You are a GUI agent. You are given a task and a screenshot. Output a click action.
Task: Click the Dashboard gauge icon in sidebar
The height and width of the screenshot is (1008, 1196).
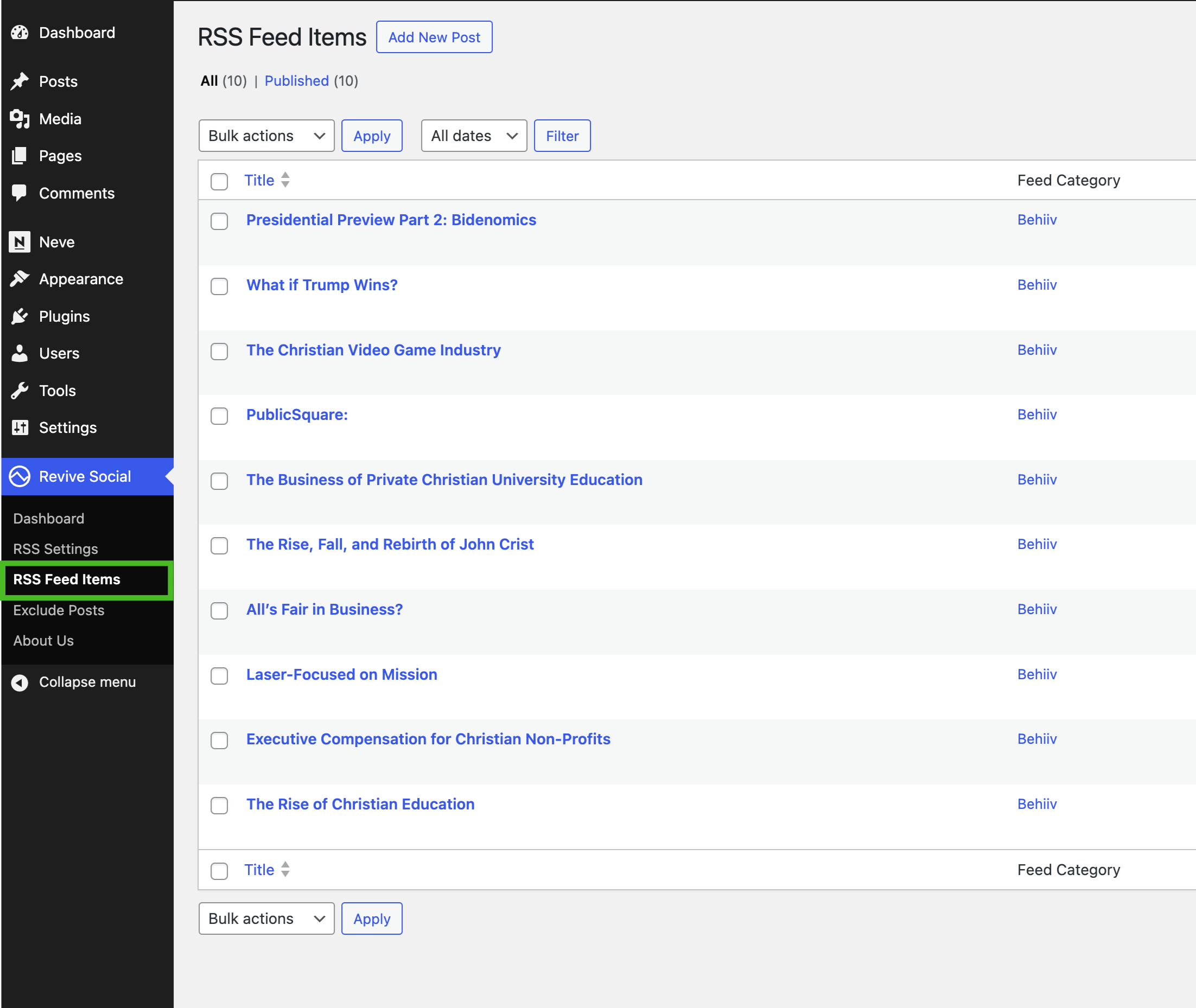click(x=20, y=33)
